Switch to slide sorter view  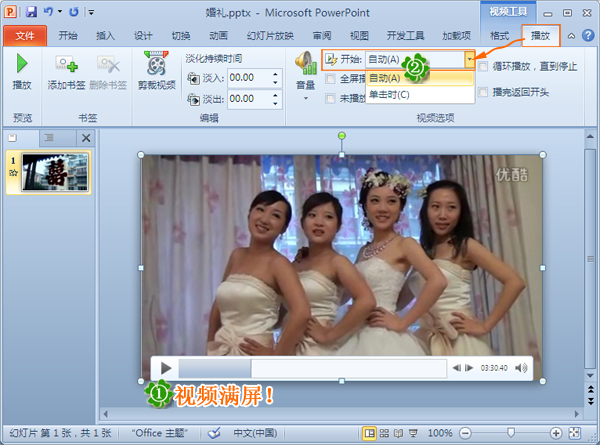pos(384,433)
